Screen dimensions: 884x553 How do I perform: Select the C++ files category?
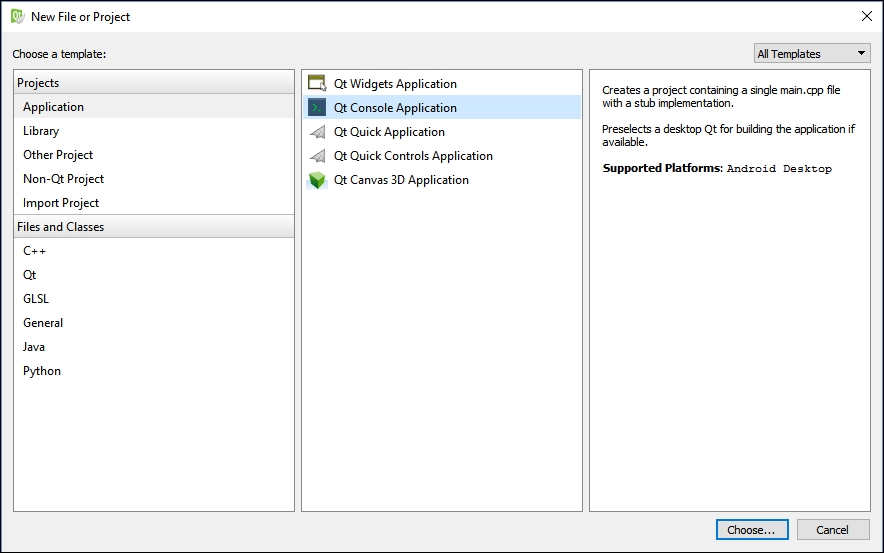[154, 251]
